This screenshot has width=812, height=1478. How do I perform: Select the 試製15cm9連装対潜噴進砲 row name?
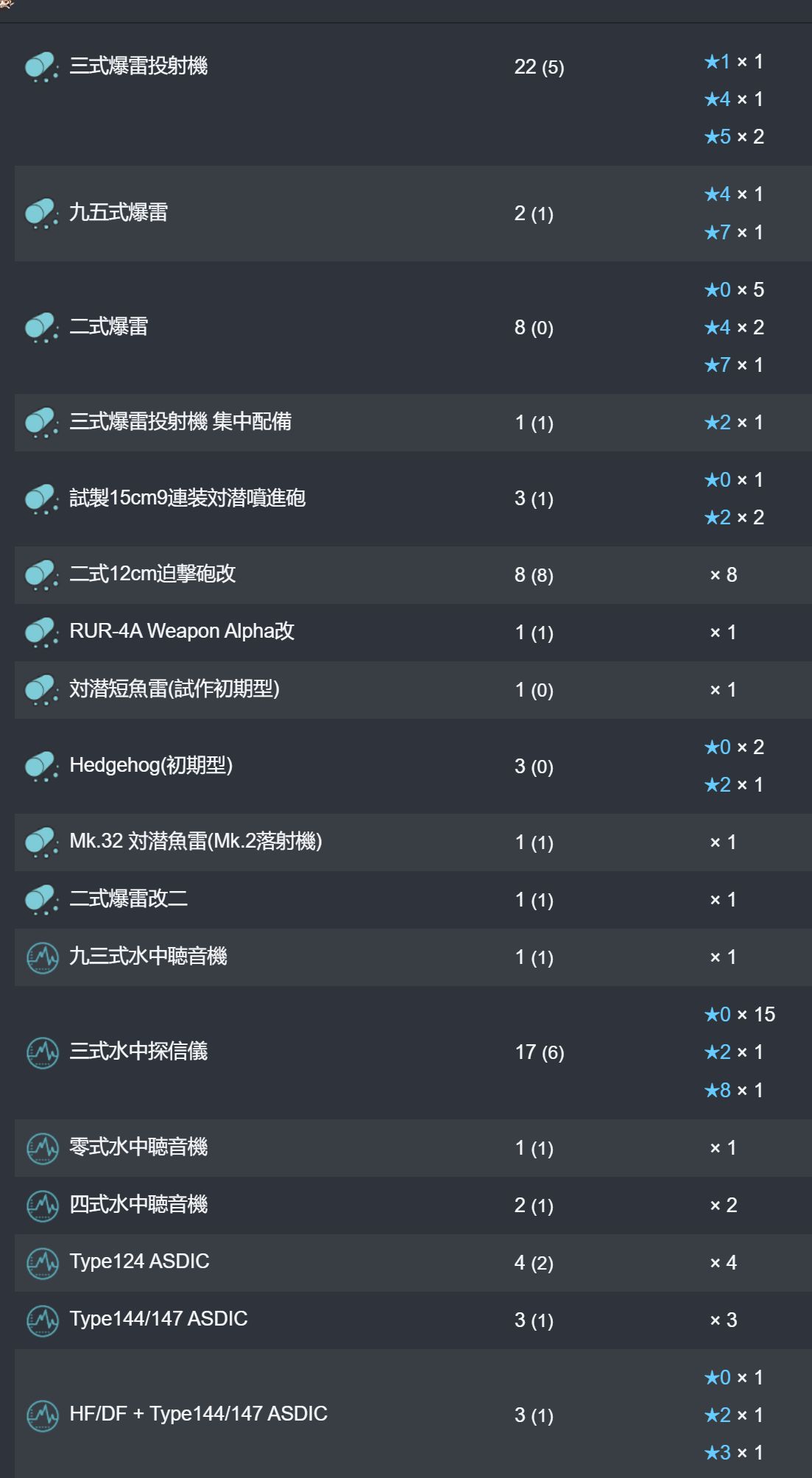pos(187,498)
